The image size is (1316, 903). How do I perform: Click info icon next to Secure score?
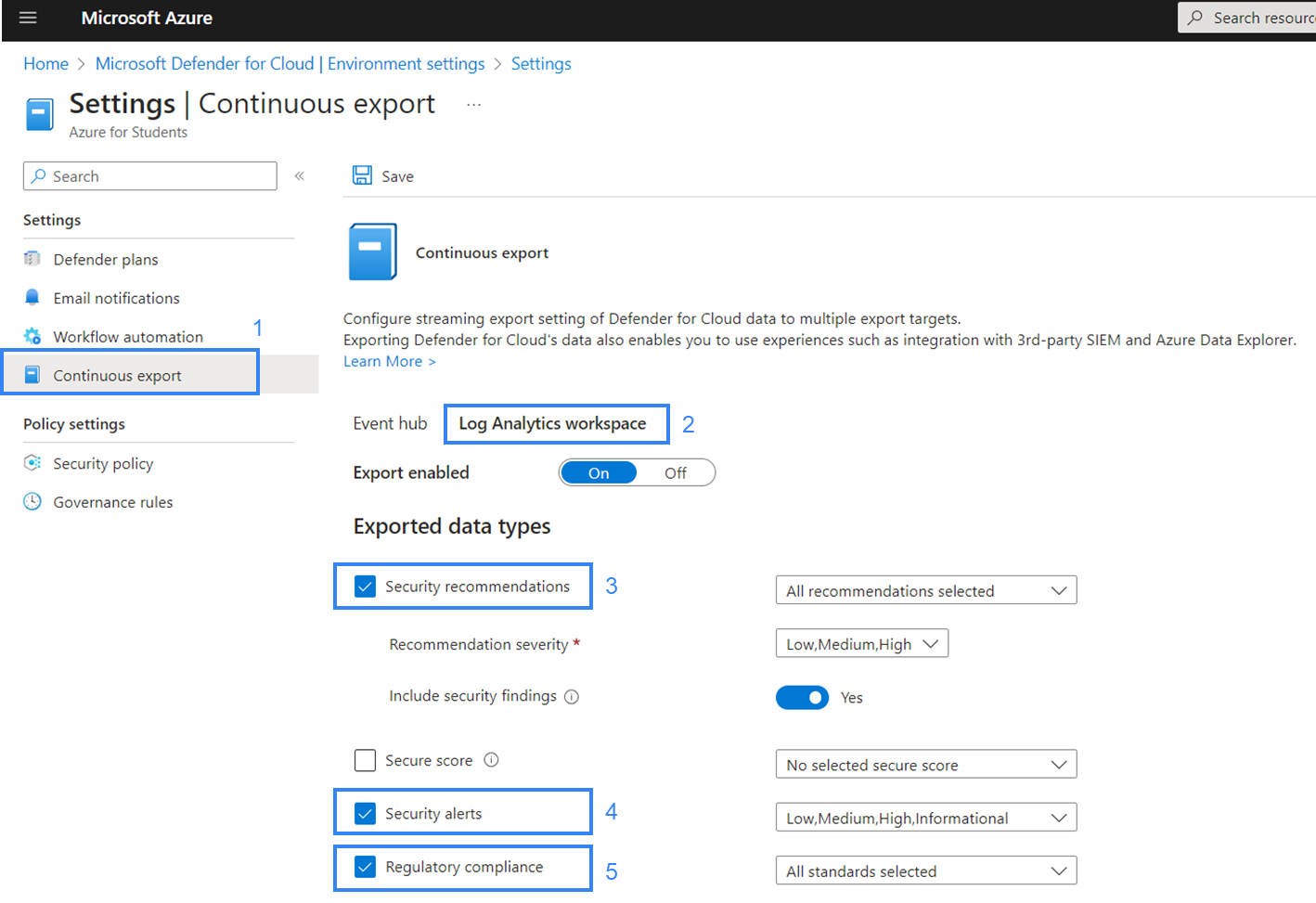coord(492,760)
